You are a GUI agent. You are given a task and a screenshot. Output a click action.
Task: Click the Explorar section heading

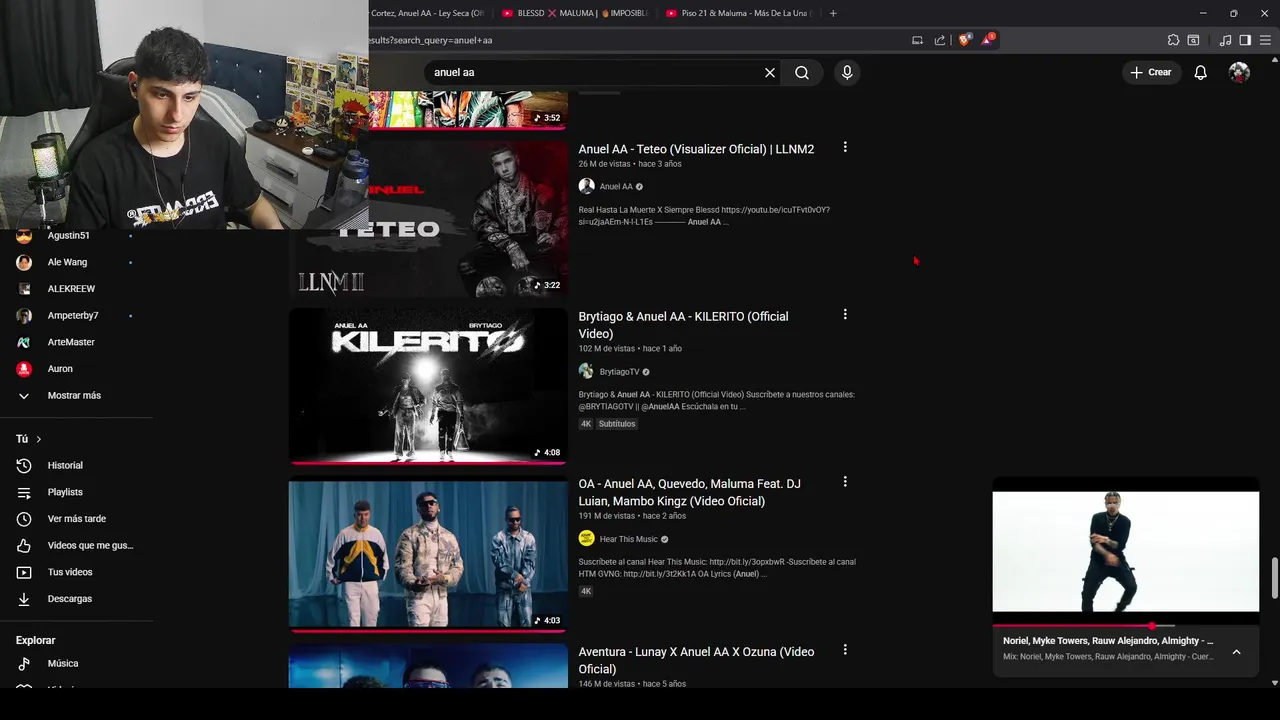point(35,640)
